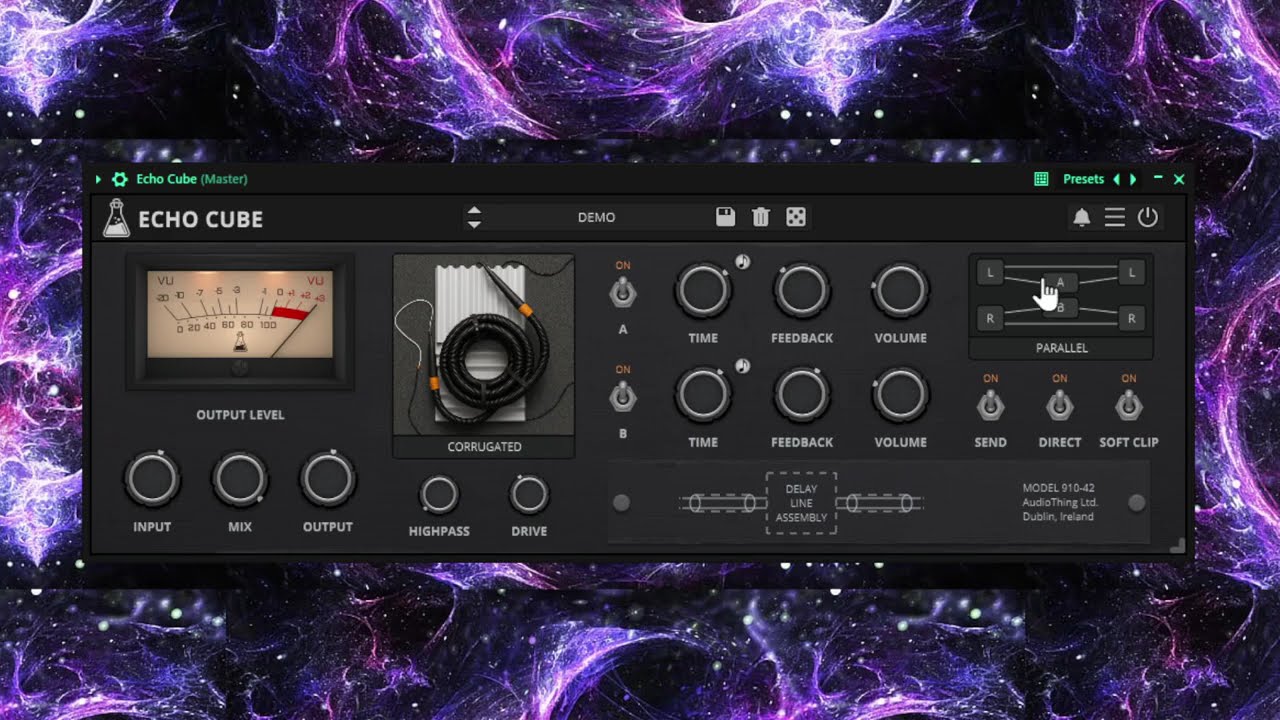Click the 'Dublin, Ireland' text
Screen dimensions: 1280x720
click(x=1058, y=517)
